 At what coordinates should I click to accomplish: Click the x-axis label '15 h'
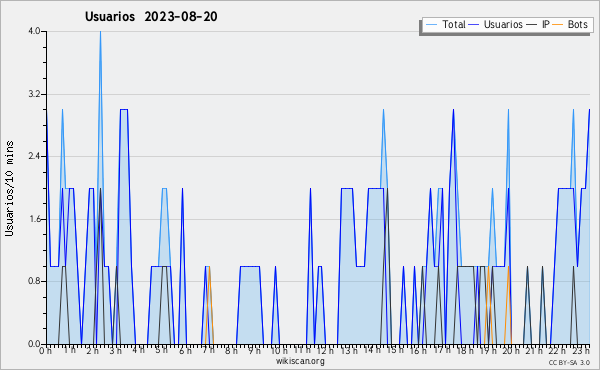pos(396,350)
